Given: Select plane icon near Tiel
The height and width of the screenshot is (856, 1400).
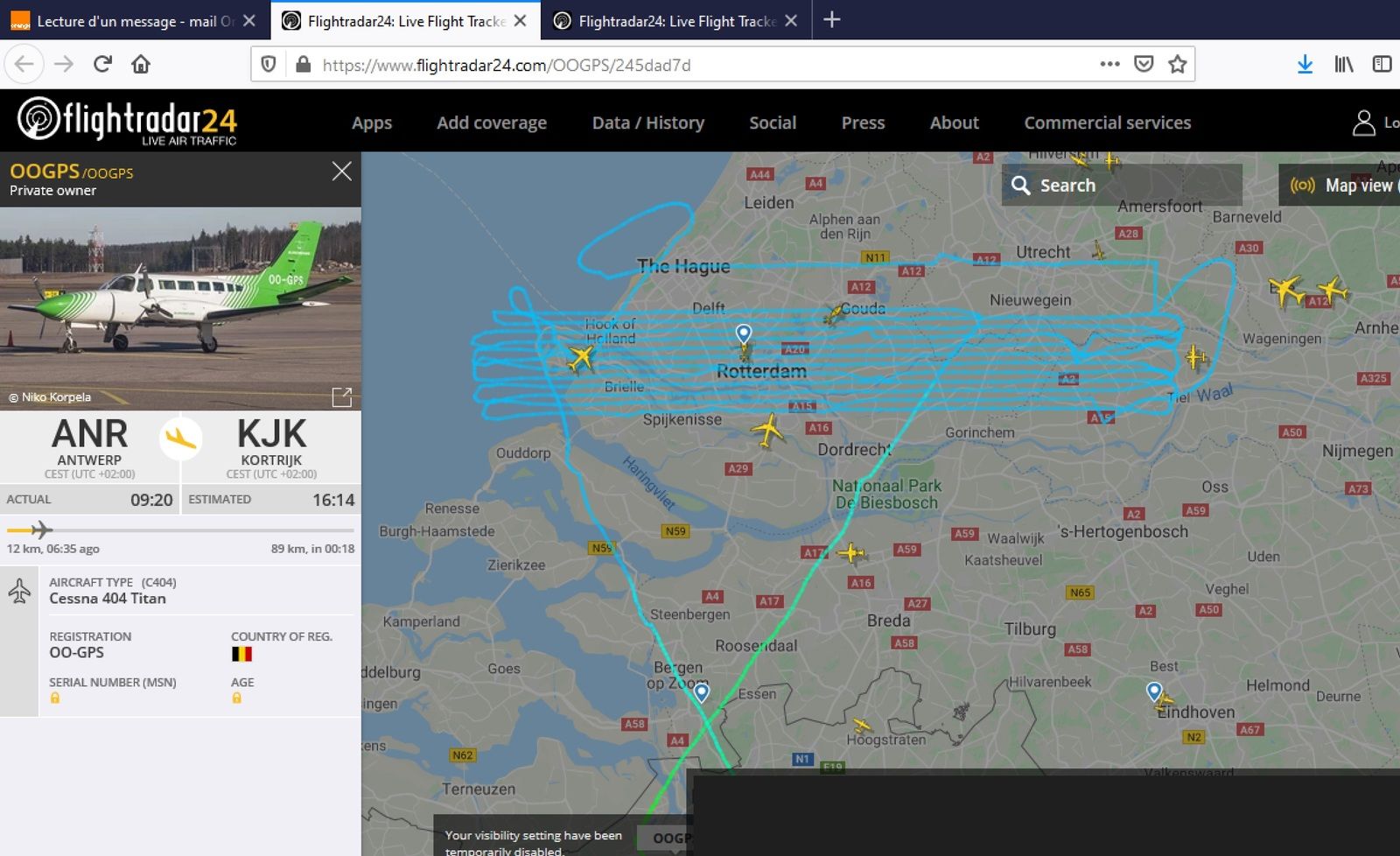Looking at the screenshot, I should [1196, 357].
